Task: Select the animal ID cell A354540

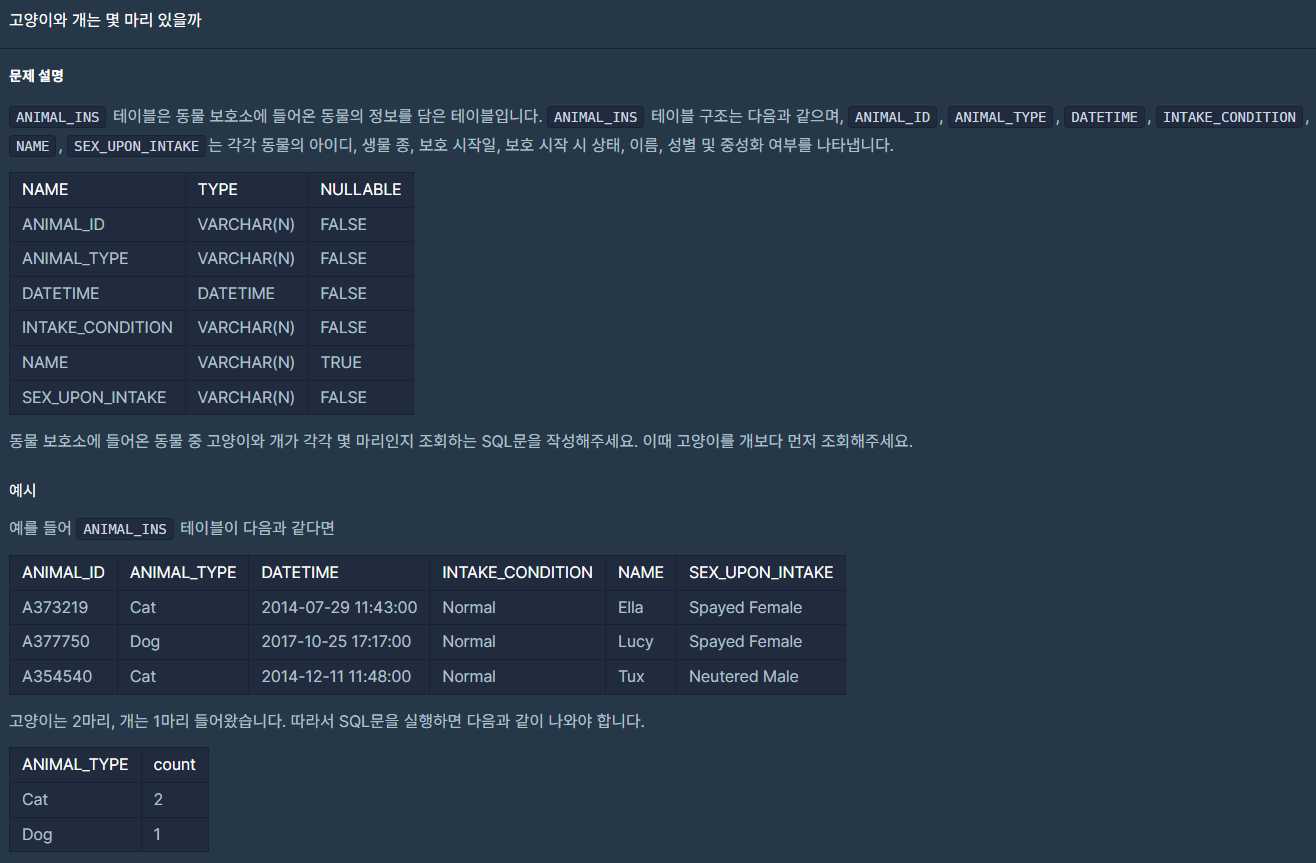Action: [57, 677]
